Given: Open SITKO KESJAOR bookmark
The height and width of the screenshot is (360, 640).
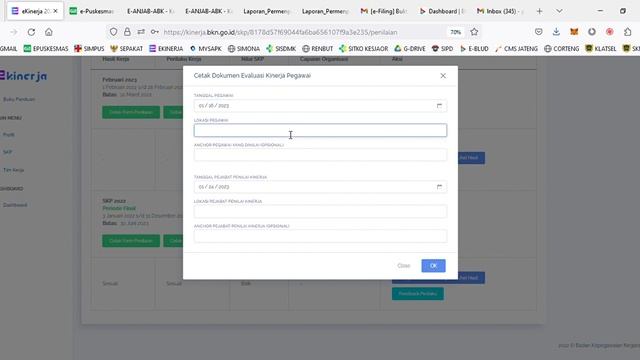Looking at the screenshot, I should click(364, 49).
